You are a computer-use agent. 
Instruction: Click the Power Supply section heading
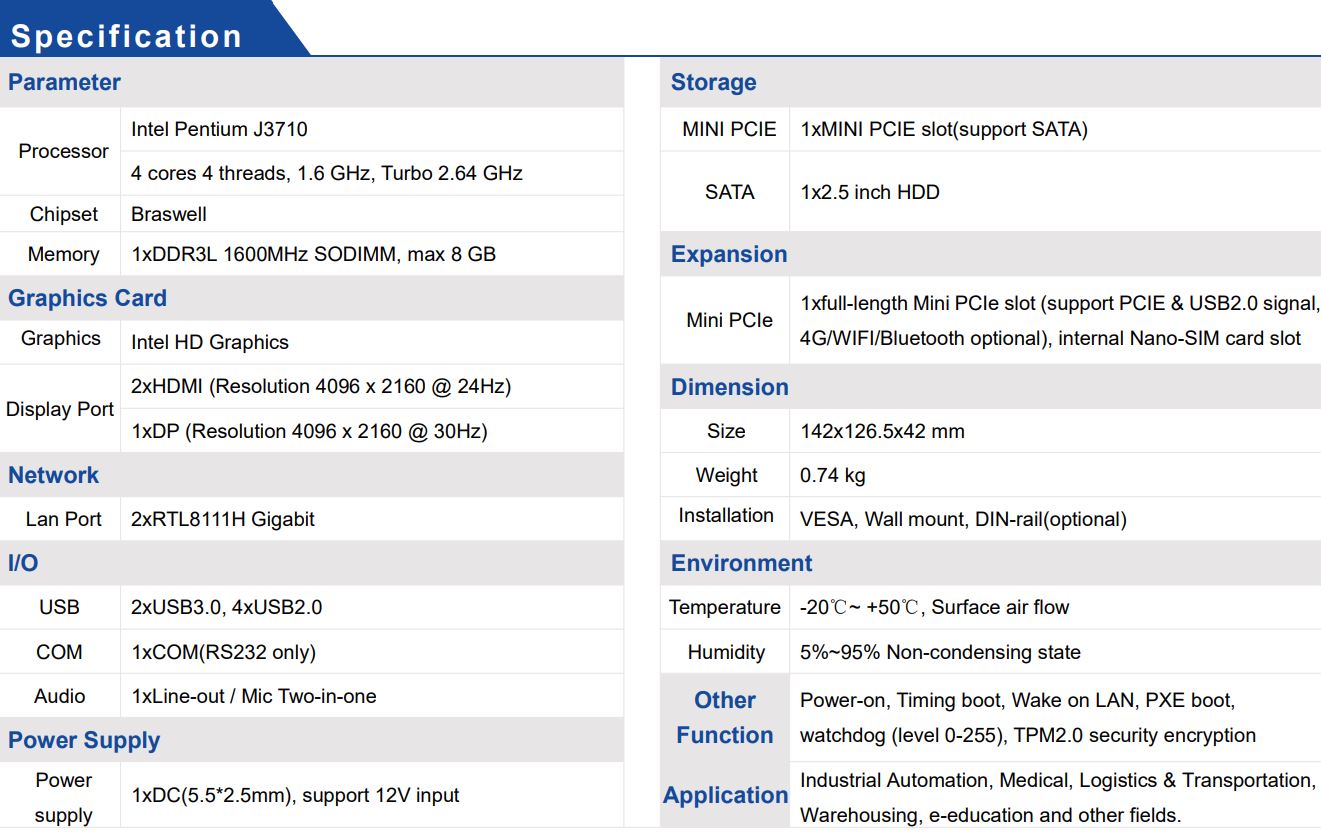(x=84, y=740)
